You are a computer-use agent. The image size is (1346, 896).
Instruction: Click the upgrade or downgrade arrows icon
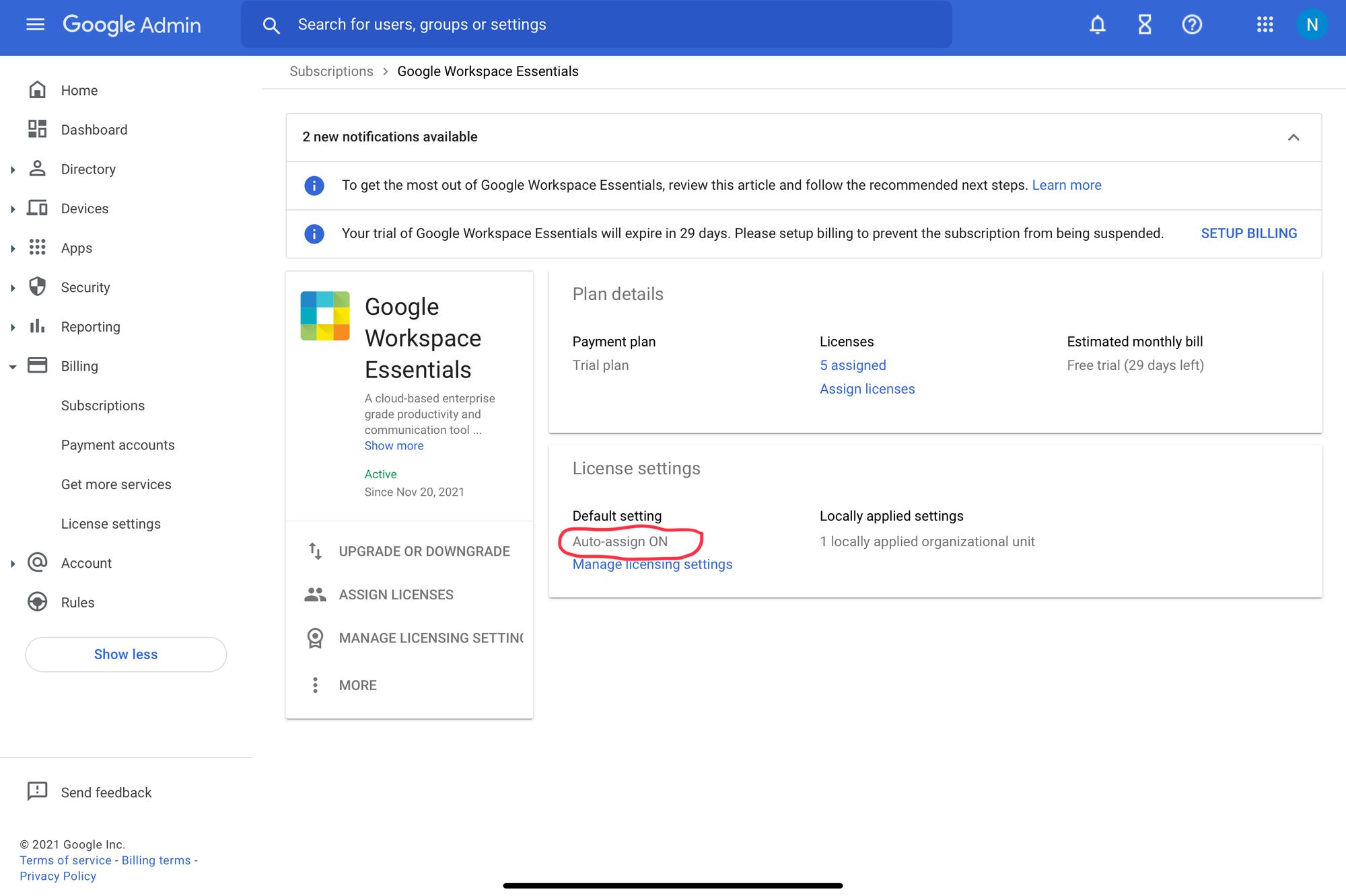[x=315, y=551]
